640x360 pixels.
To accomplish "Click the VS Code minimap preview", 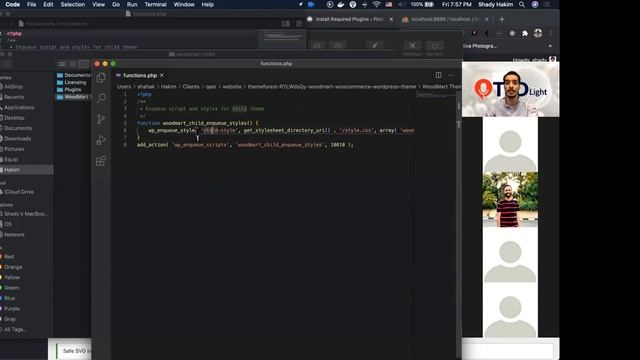I will (436, 96).
